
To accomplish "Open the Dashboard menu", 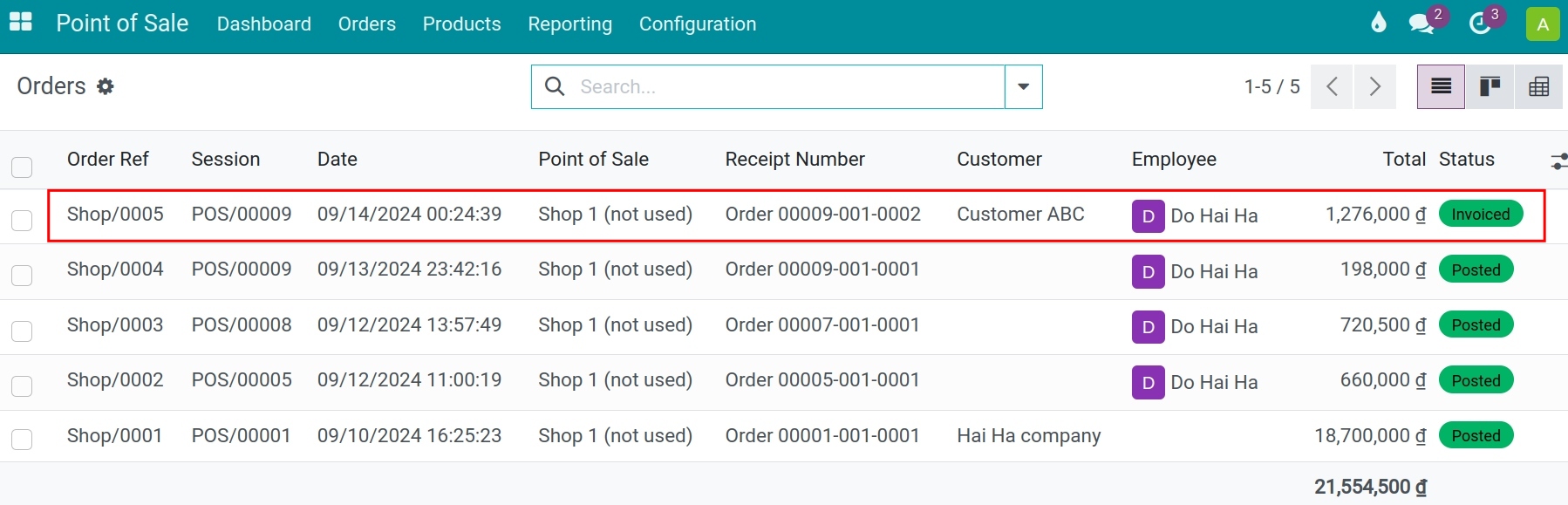I will (x=264, y=24).
